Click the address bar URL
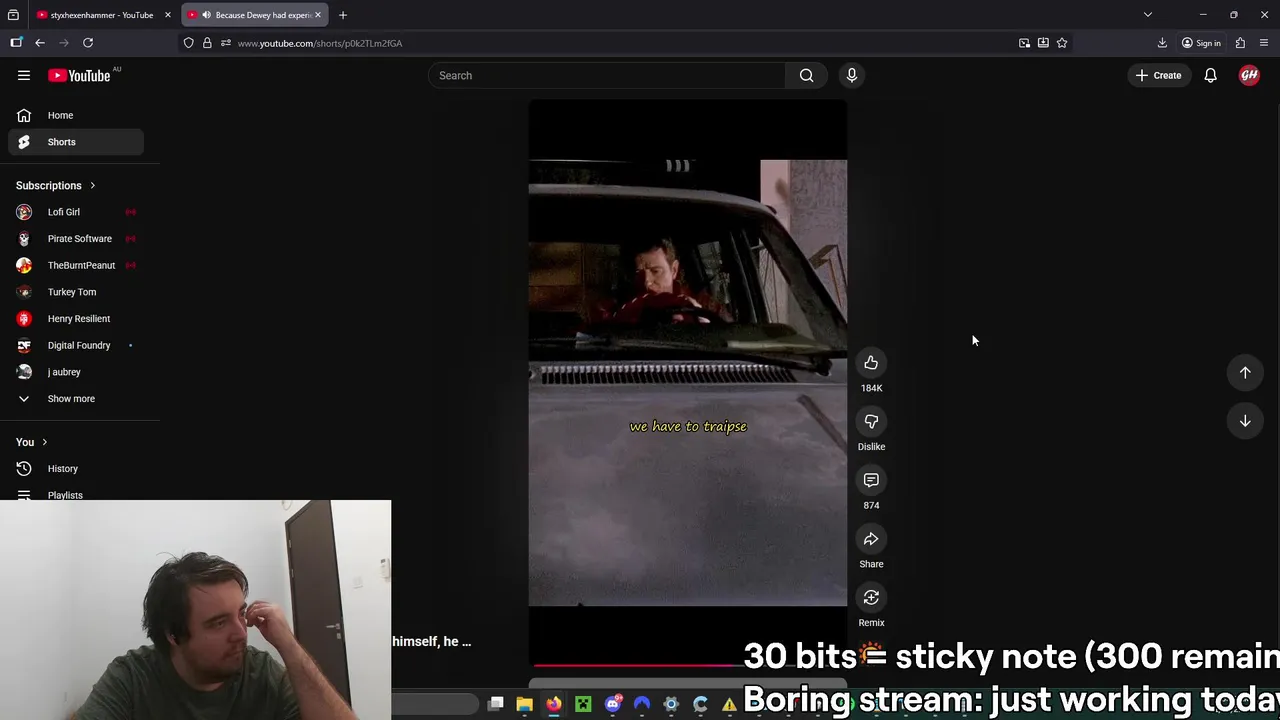The width and height of the screenshot is (1280, 720). point(320,43)
